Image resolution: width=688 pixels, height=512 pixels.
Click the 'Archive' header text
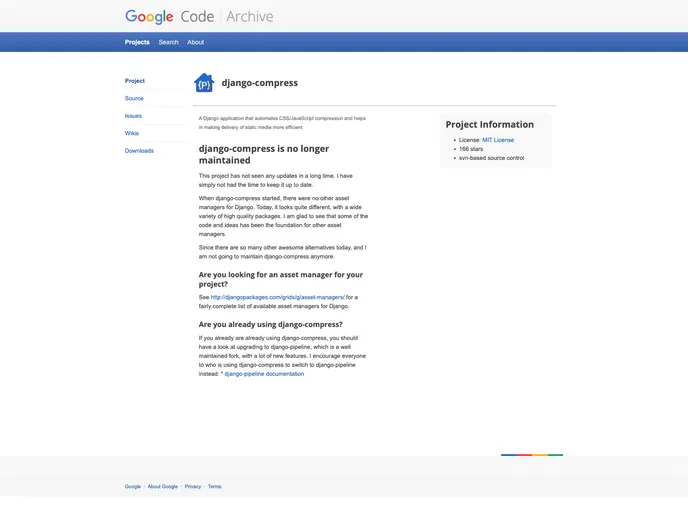250,17
